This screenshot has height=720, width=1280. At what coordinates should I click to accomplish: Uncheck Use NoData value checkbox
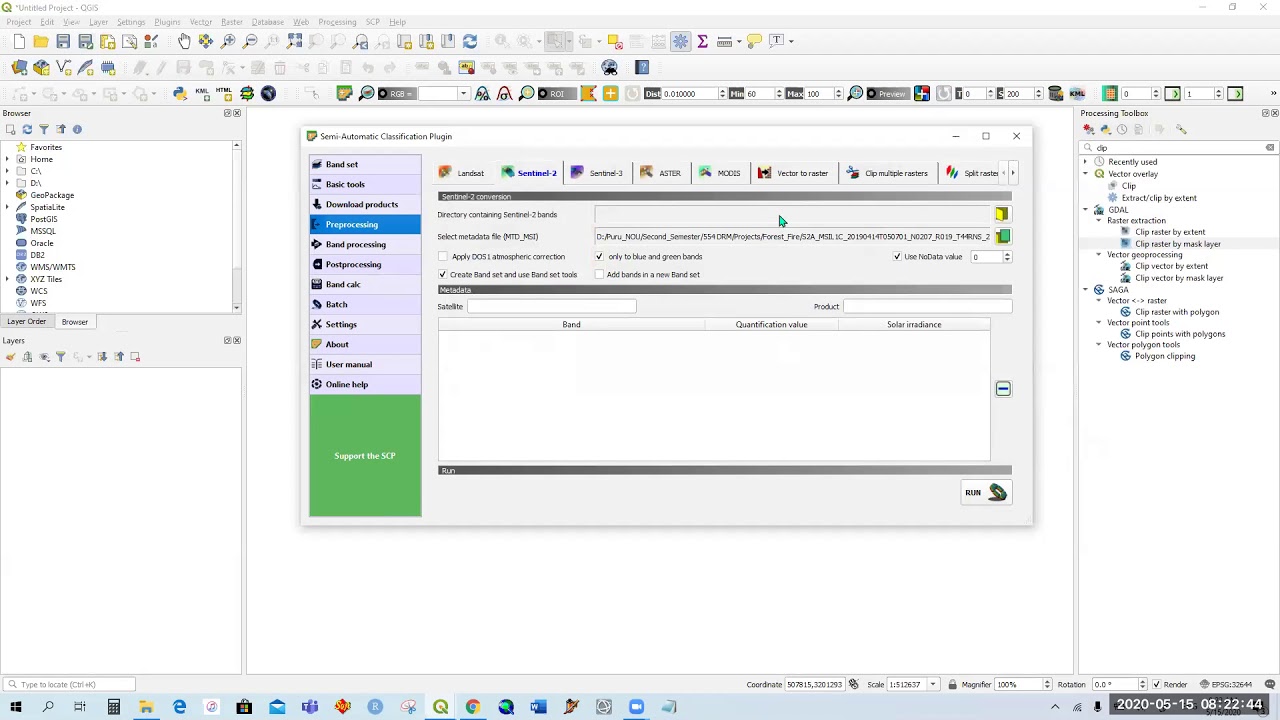(x=897, y=257)
